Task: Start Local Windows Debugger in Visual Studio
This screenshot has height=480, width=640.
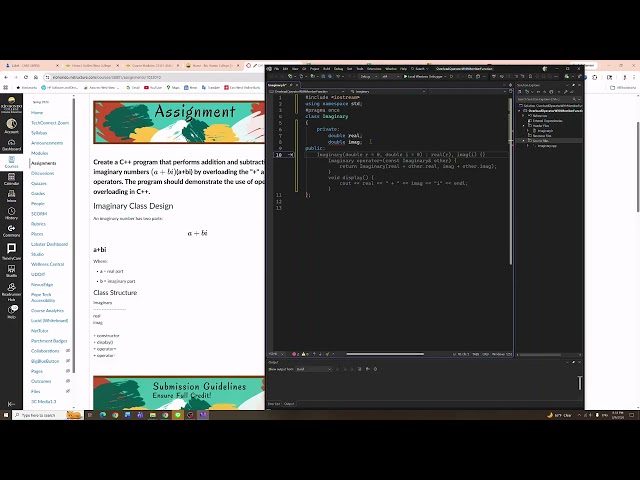Action: 424,76
